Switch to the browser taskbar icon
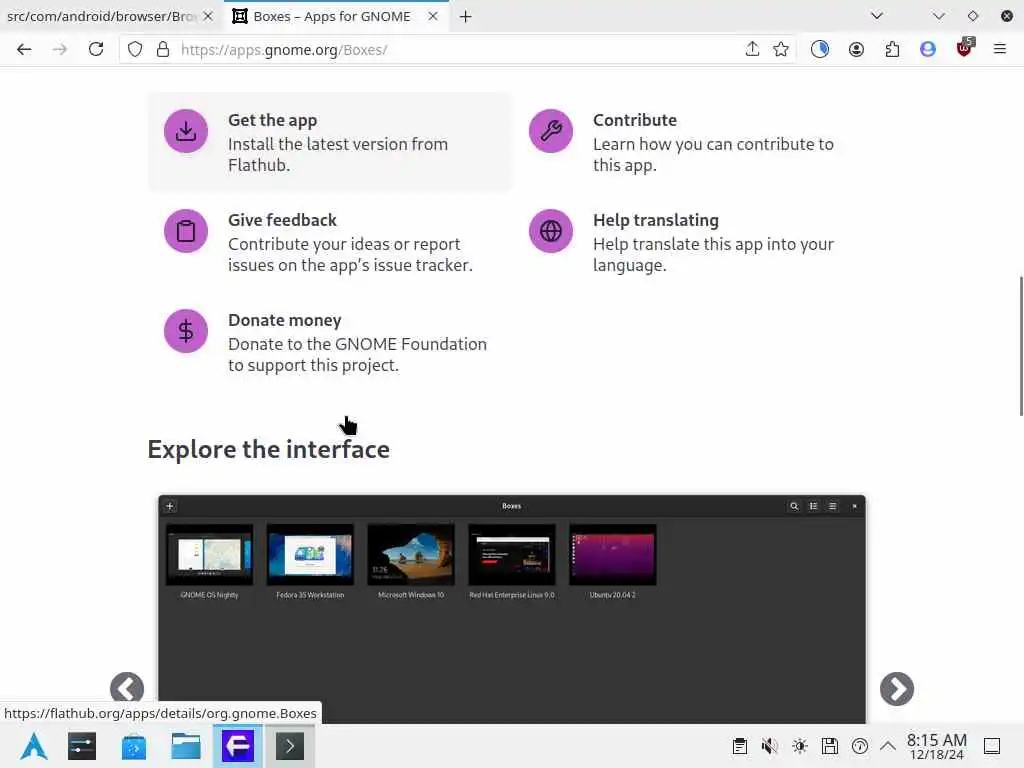This screenshot has height=768, width=1024. coord(238,746)
